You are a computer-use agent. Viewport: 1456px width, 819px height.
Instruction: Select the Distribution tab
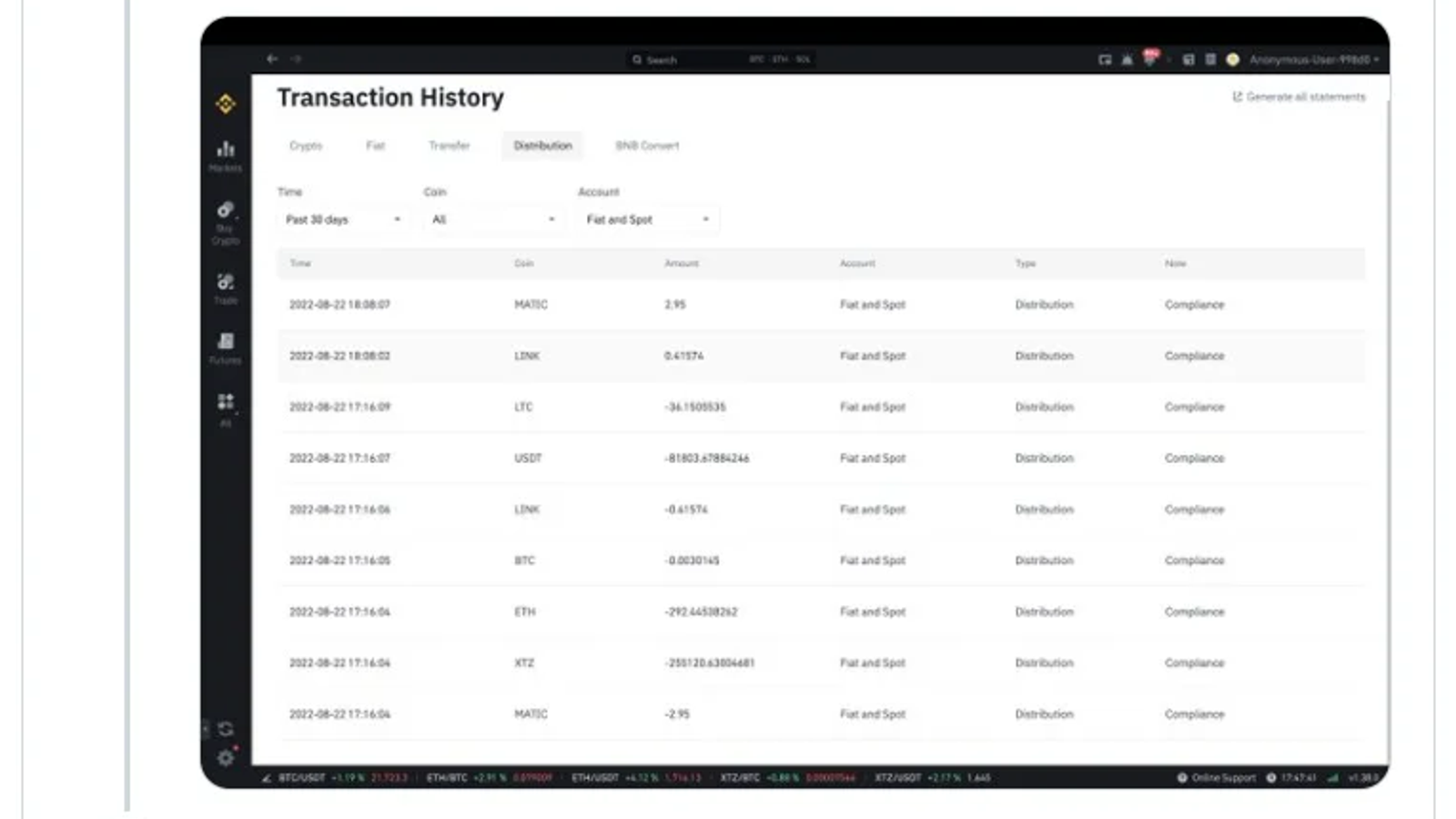coord(543,146)
